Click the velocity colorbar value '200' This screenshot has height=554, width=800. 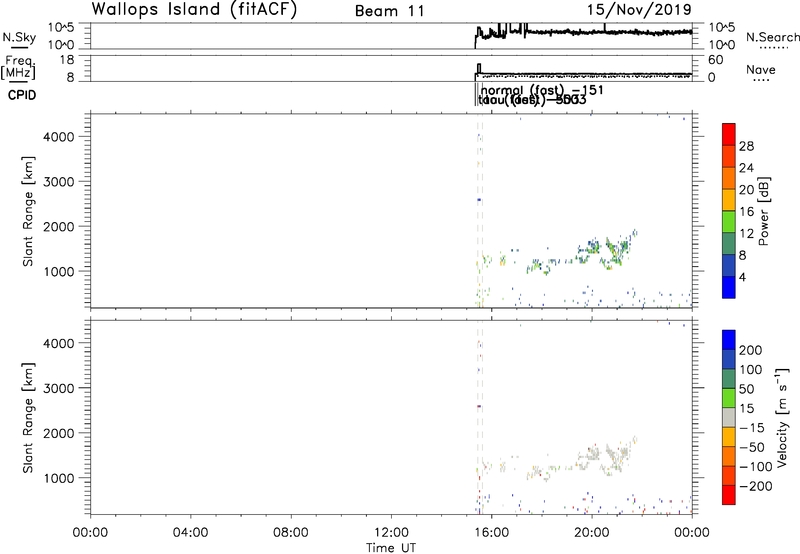[x=751, y=350]
